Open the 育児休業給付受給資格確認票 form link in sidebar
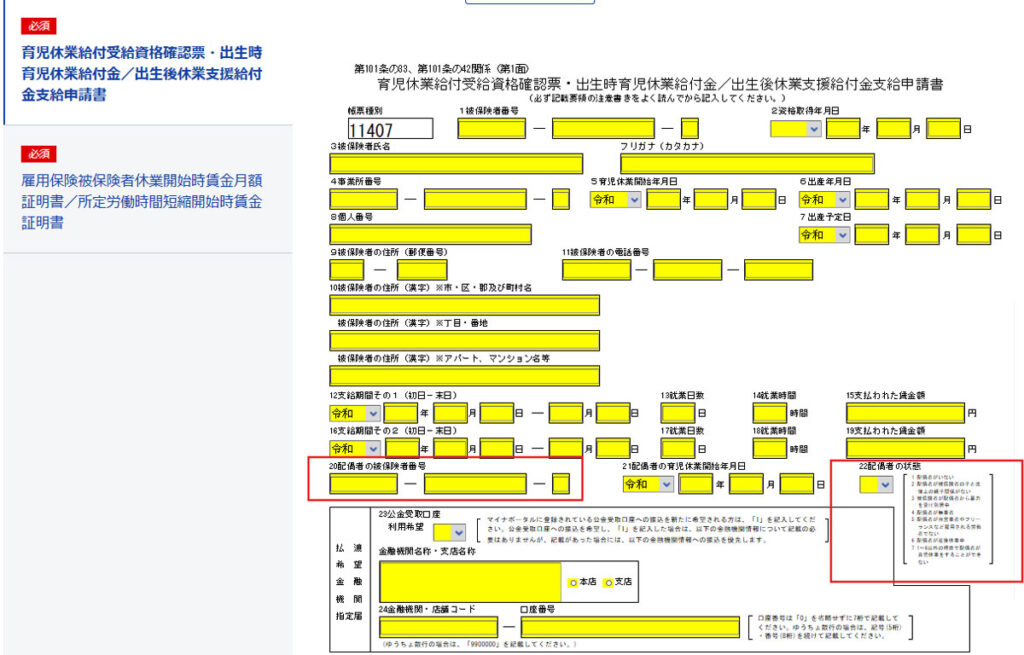 [x=142, y=72]
